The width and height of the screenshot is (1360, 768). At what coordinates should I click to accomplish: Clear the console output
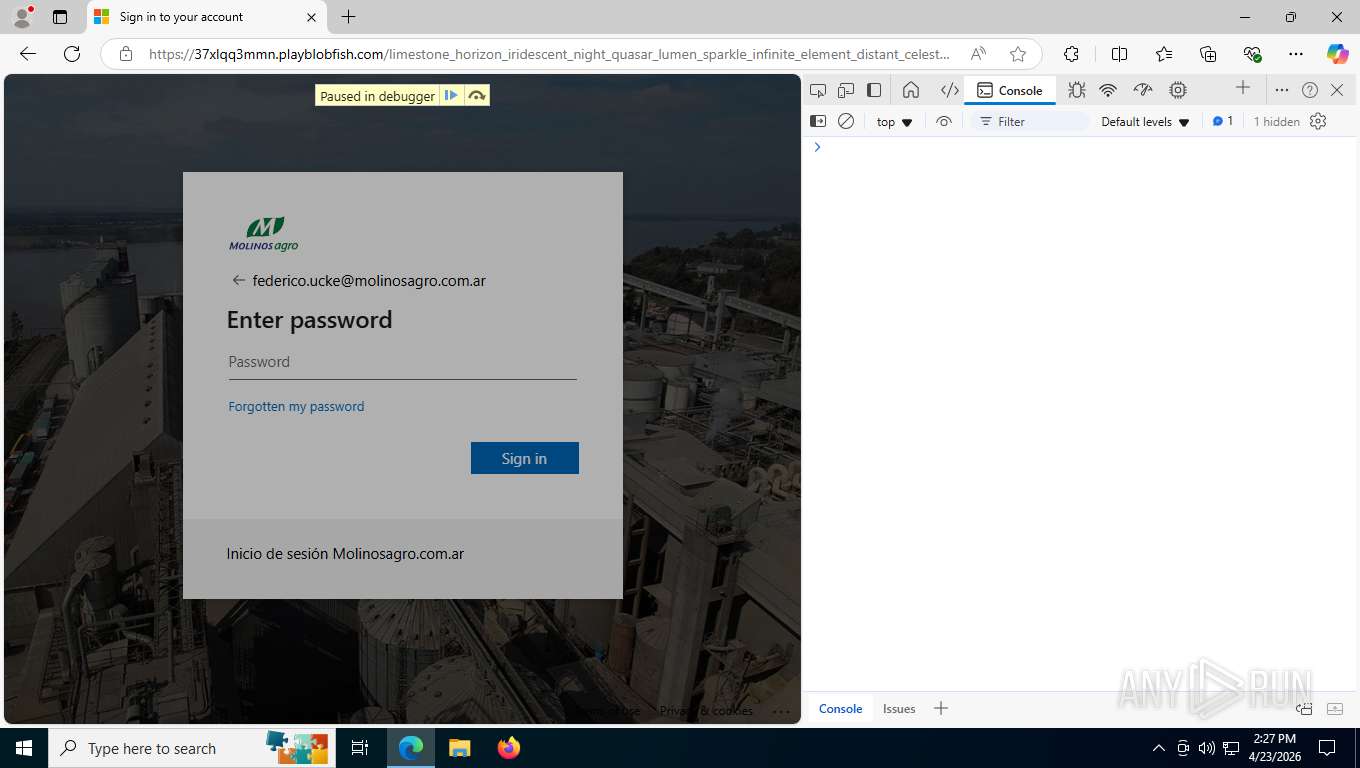[846, 121]
